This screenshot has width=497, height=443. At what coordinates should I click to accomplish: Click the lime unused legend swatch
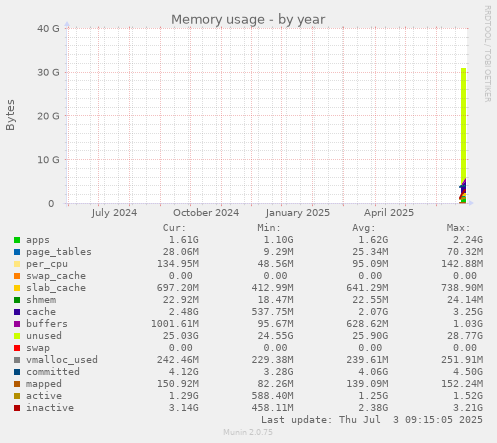tap(17, 336)
